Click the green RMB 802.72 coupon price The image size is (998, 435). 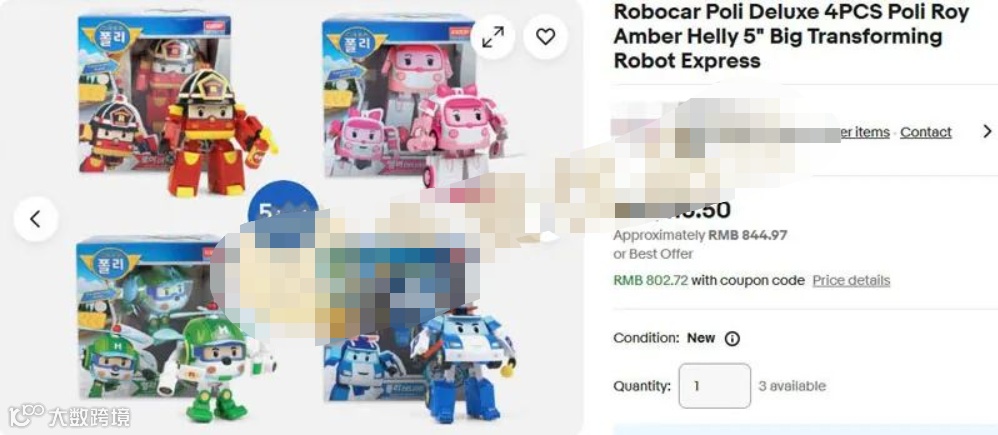tap(650, 280)
